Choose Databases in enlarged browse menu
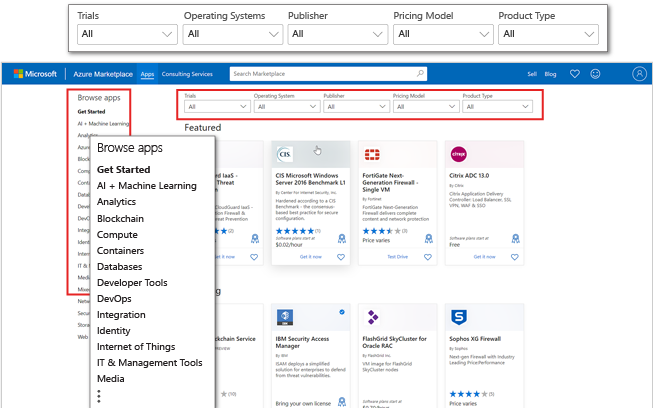 point(120,266)
